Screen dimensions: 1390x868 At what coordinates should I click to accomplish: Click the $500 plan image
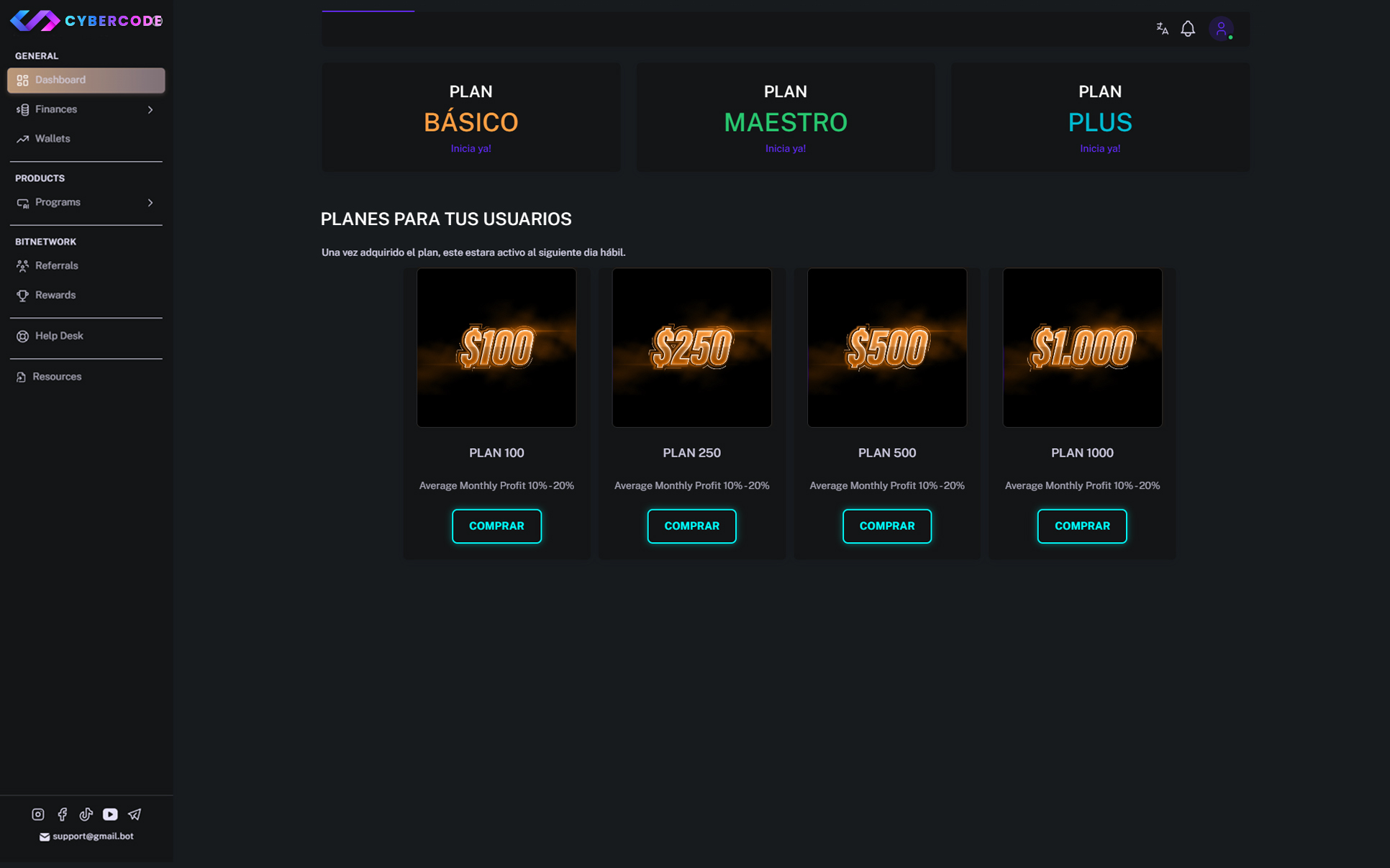[x=886, y=348]
